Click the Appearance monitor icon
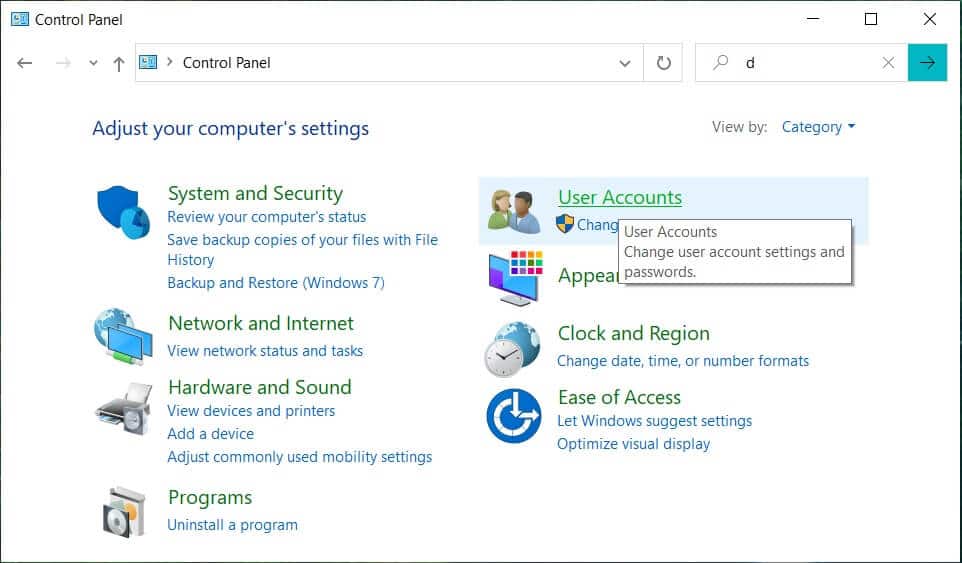 pos(514,278)
